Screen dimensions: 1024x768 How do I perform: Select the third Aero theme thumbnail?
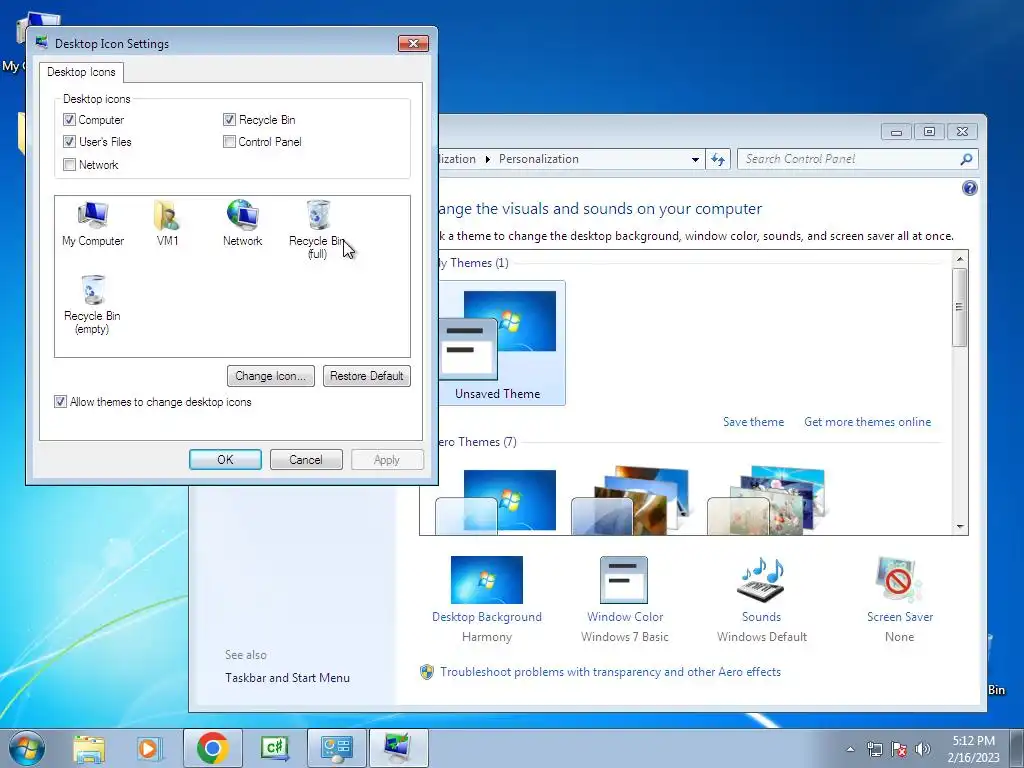[767, 500]
